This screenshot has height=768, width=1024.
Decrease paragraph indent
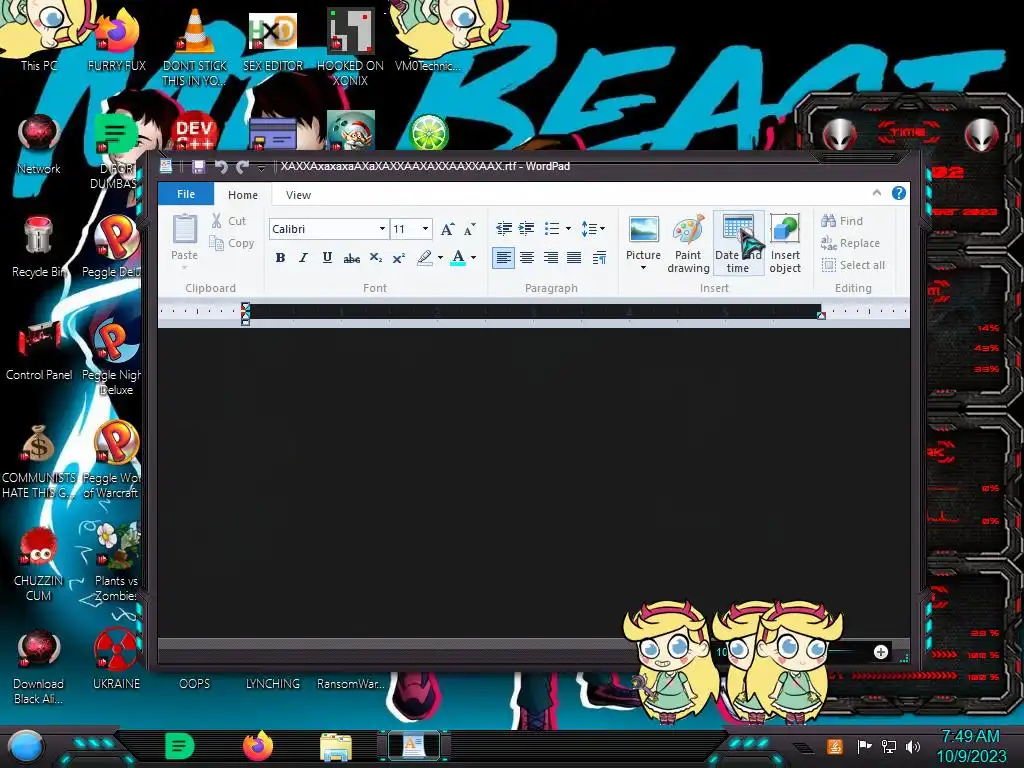click(x=504, y=229)
